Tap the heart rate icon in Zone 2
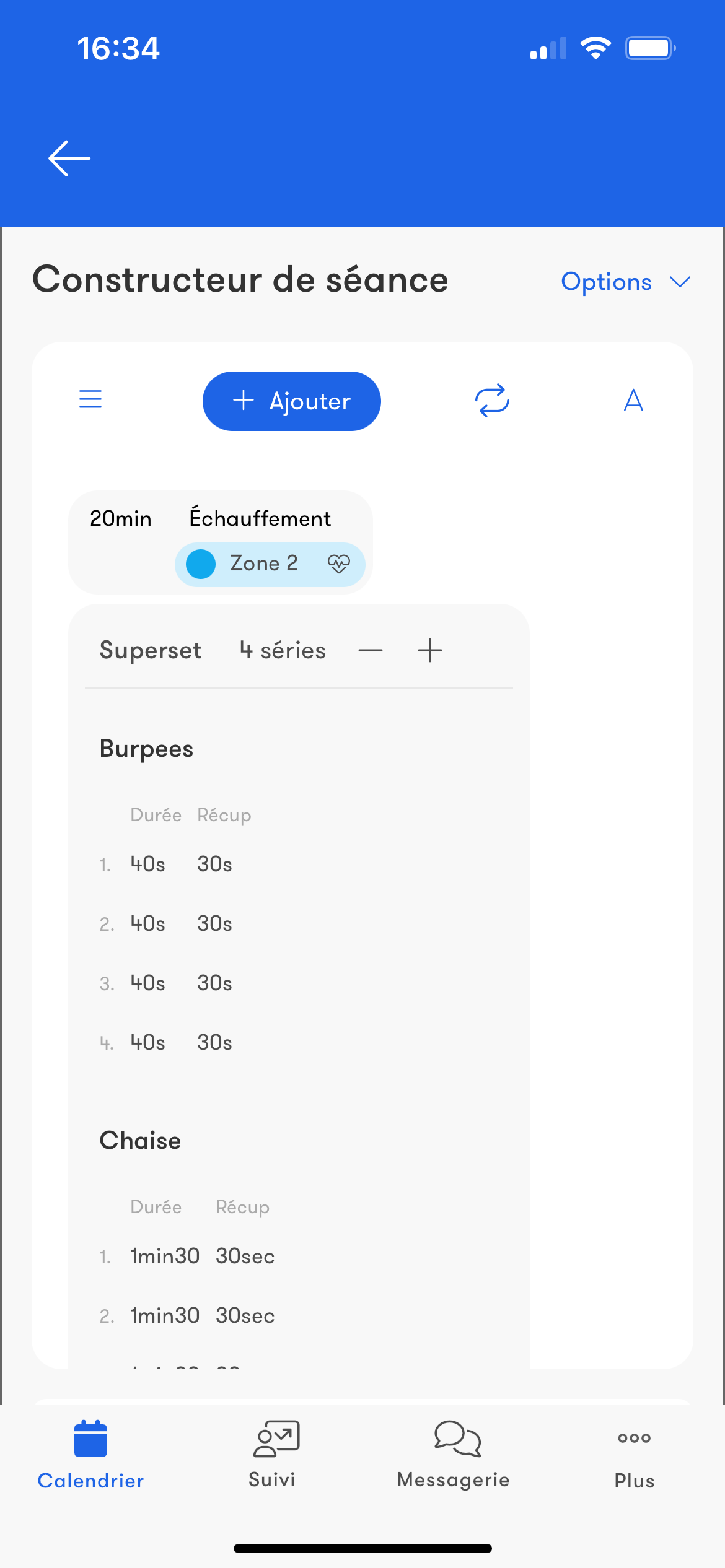Screen dimensions: 725x1568 (339, 564)
